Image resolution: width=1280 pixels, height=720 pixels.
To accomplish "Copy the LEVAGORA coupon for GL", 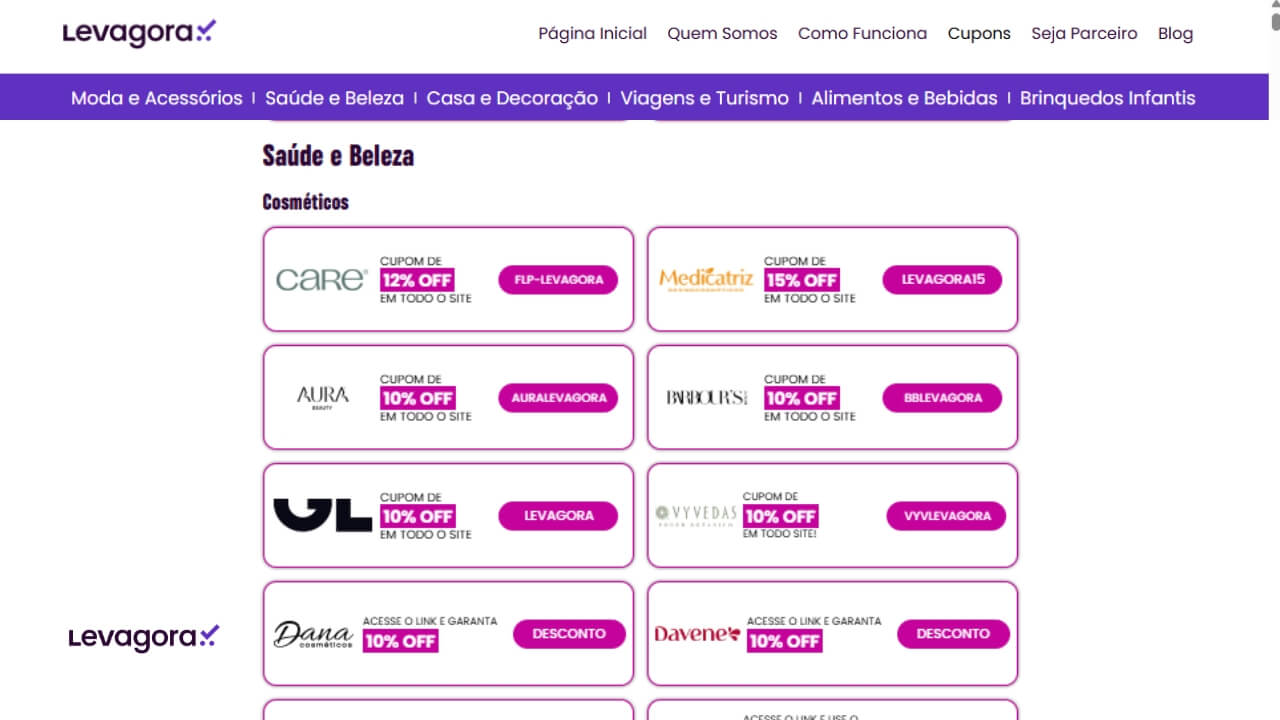I will [x=558, y=516].
